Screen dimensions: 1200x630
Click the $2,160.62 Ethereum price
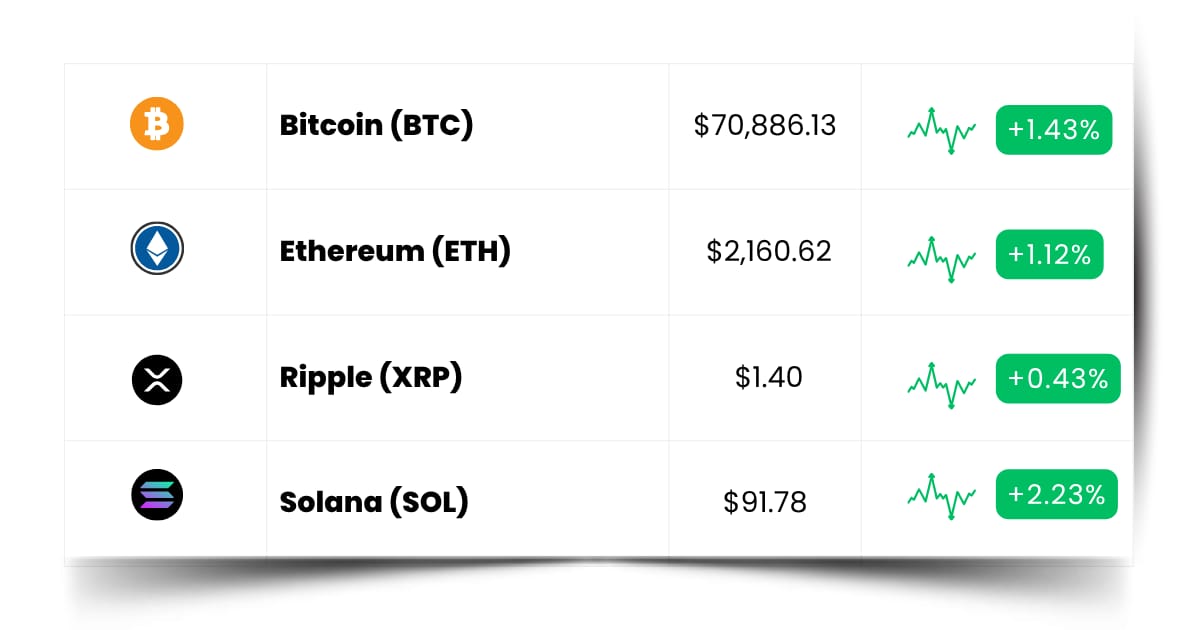(x=769, y=251)
